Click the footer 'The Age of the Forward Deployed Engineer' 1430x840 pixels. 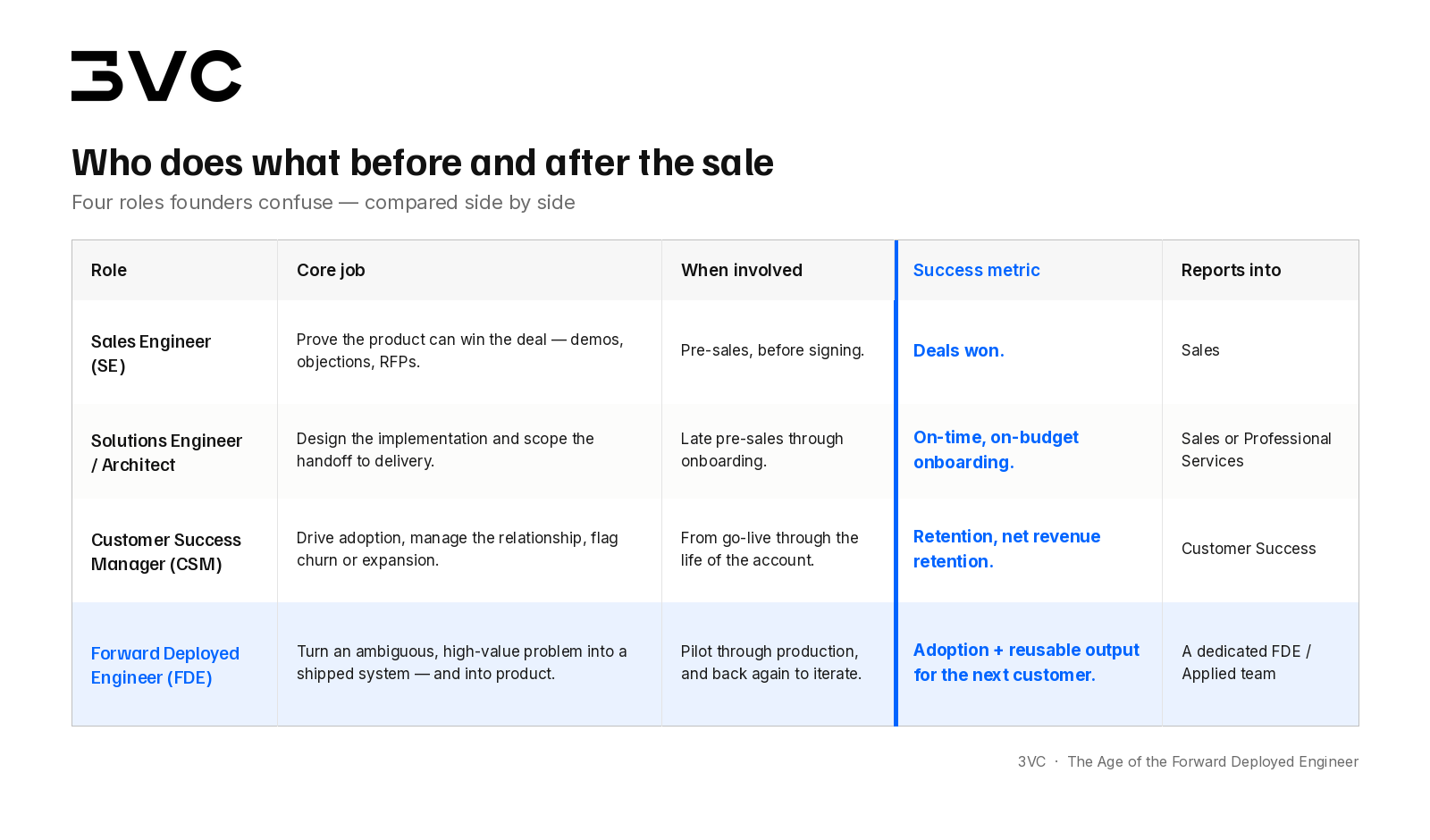(x=1213, y=761)
